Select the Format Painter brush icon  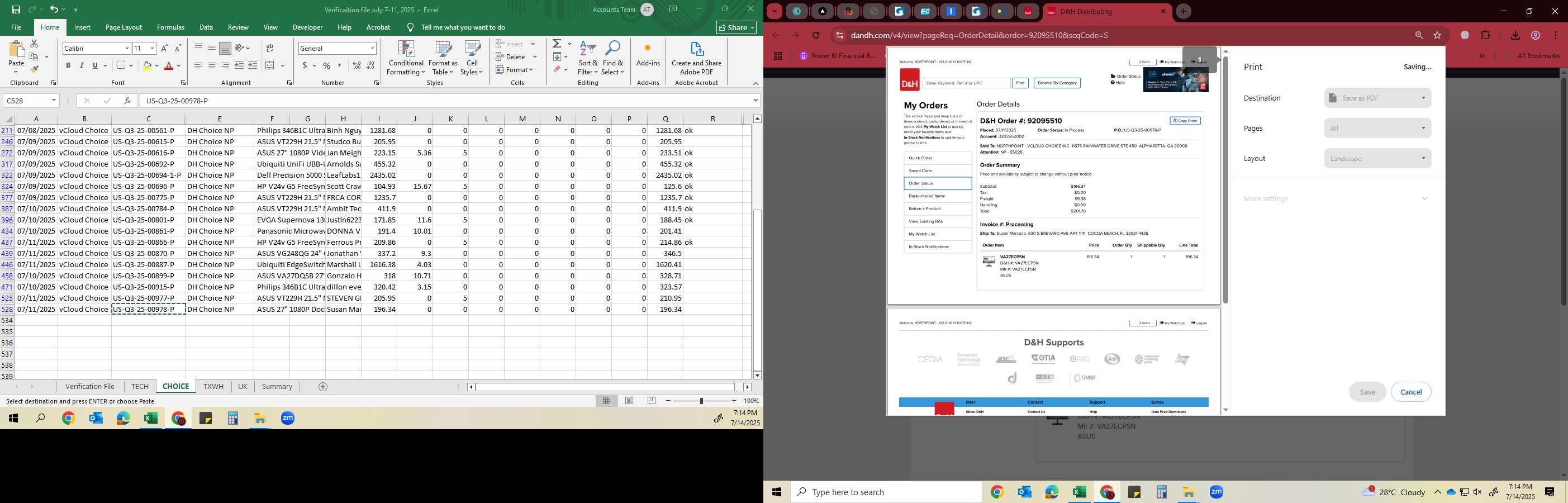[x=34, y=69]
